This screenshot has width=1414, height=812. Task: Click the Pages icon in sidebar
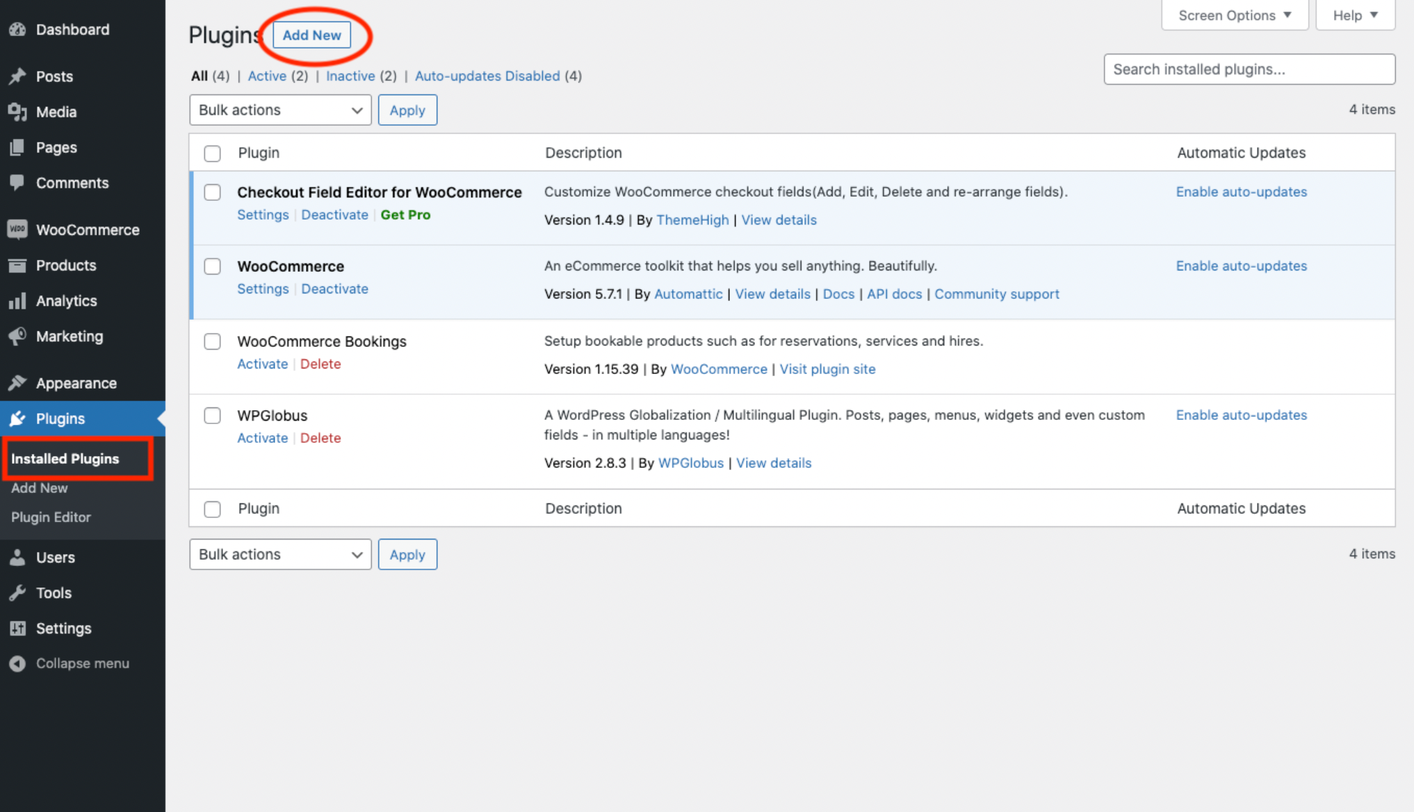click(x=17, y=147)
